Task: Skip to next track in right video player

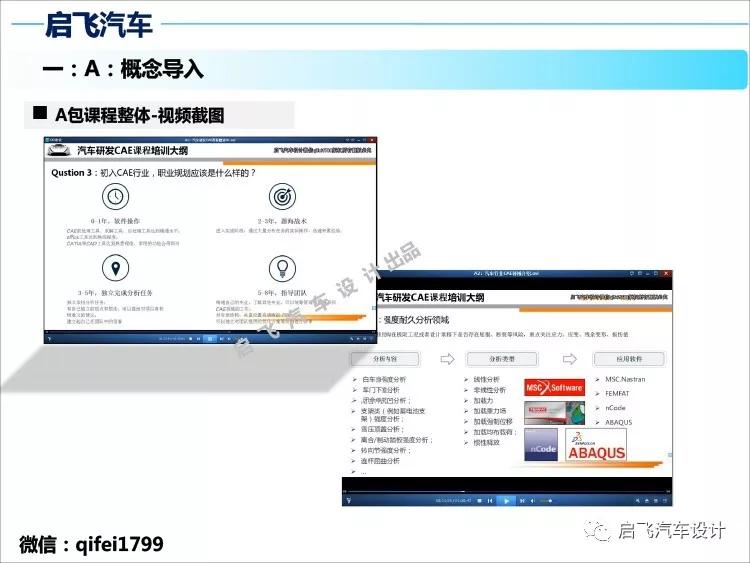Action: [522, 501]
